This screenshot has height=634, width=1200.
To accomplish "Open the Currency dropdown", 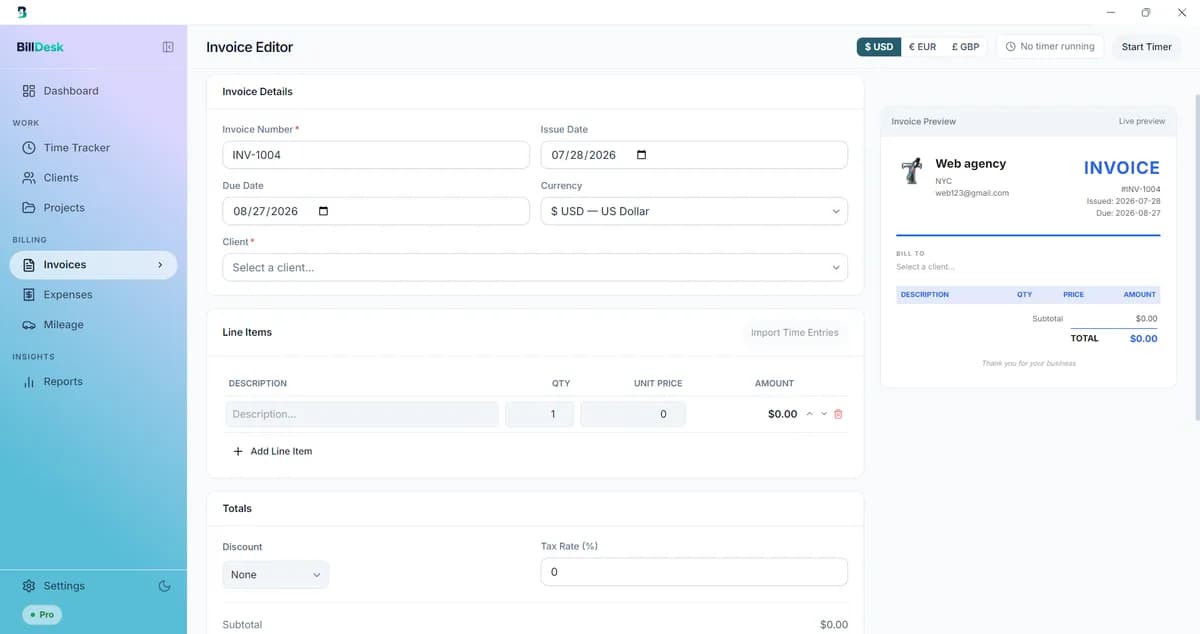I will (694, 211).
